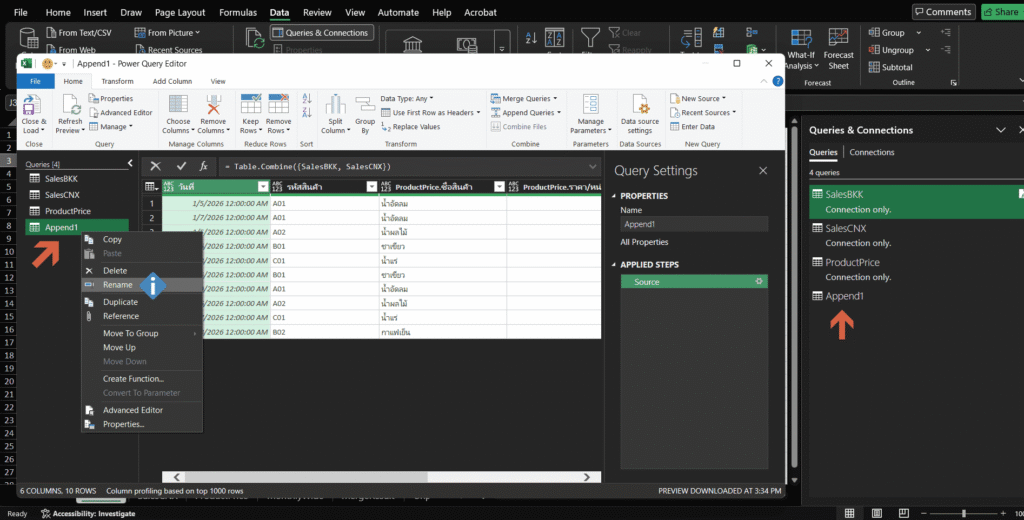
Task: Open Move To Group submenu
Action: [x=142, y=333]
